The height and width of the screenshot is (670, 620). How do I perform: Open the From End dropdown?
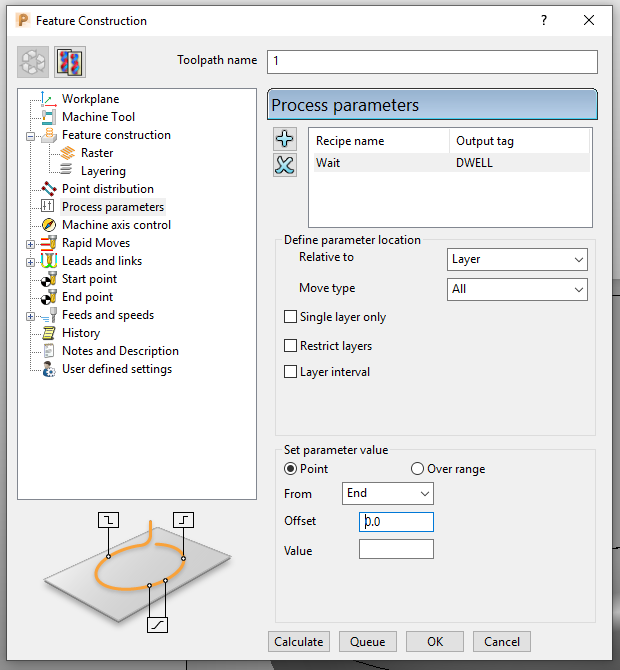coord(388,494)
